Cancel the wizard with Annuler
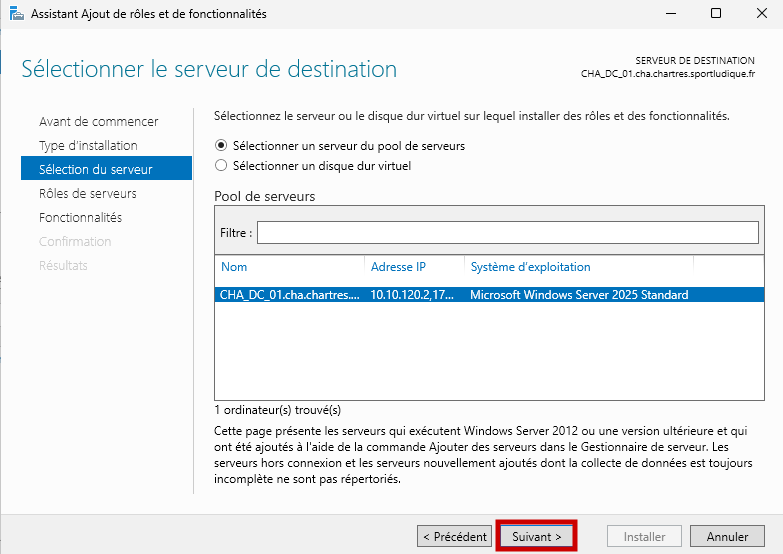 (x=727, y=537)
